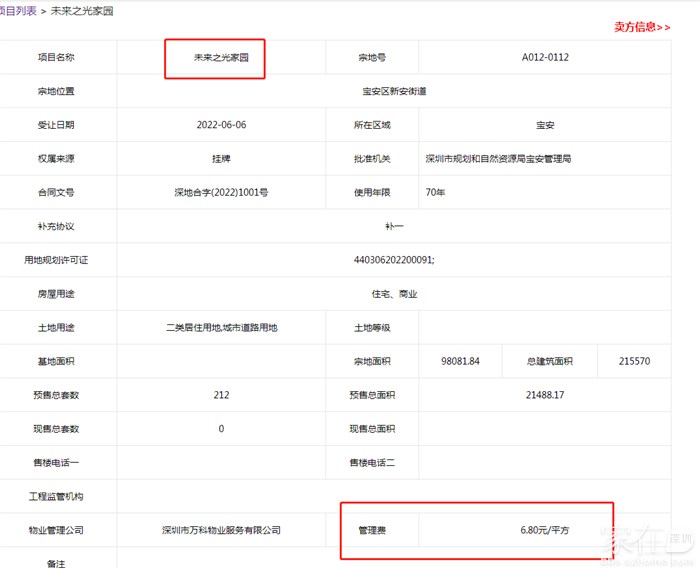Click the 未来之光家园 breadcrumb text
Viewport: 700px width, 569px height.
click(82, 10)
